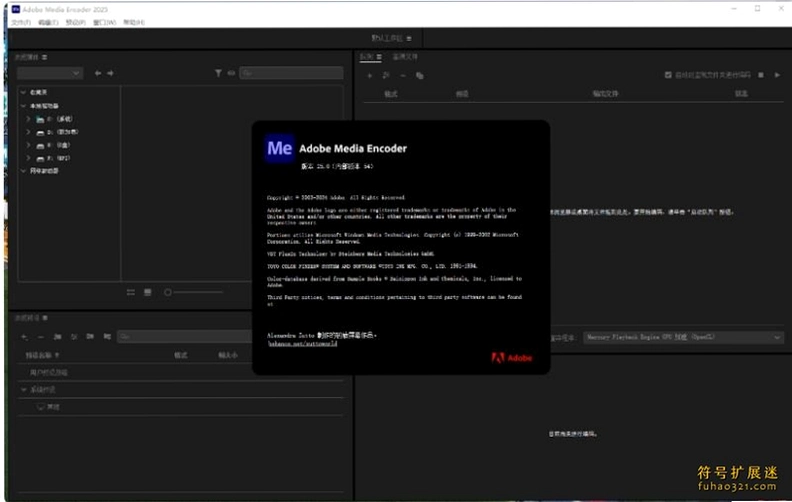Click the Media Encoder title bar icon
Image resolution: width=792 pixels, height=502 pixels.
16,9
